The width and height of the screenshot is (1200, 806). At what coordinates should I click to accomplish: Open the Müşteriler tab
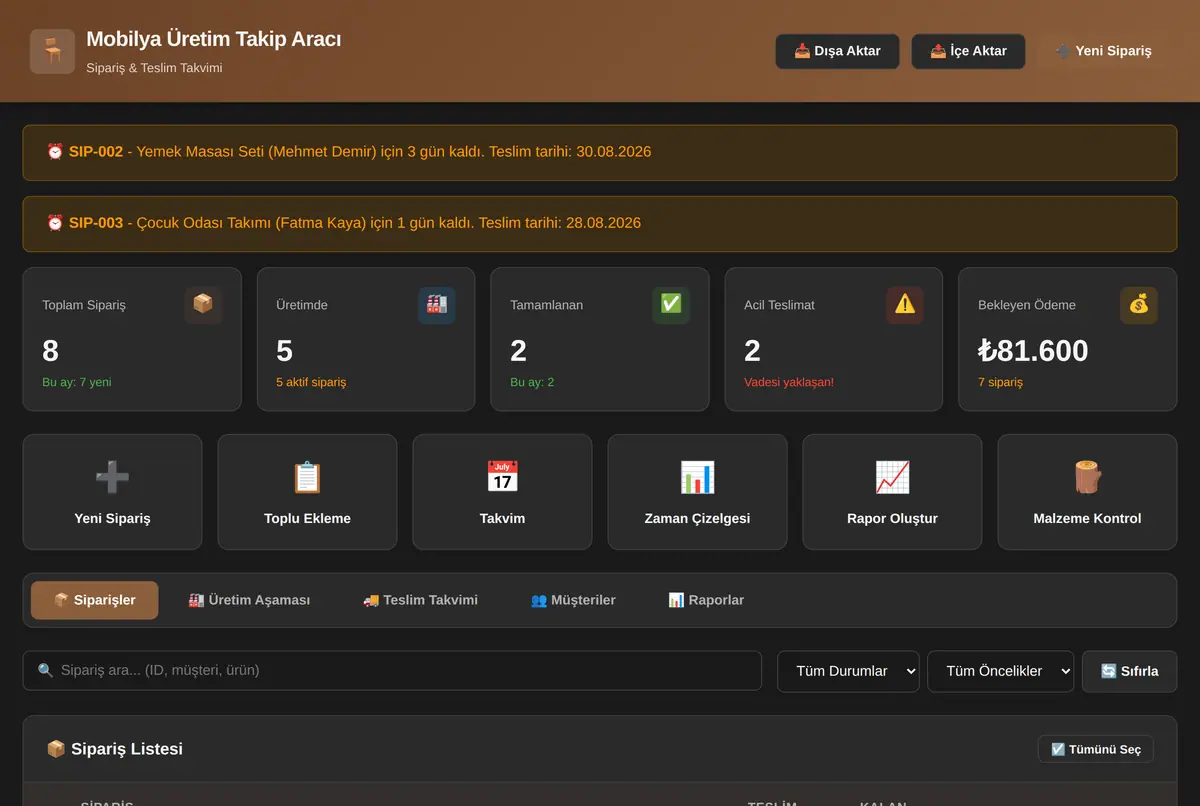tap(573, 600)
